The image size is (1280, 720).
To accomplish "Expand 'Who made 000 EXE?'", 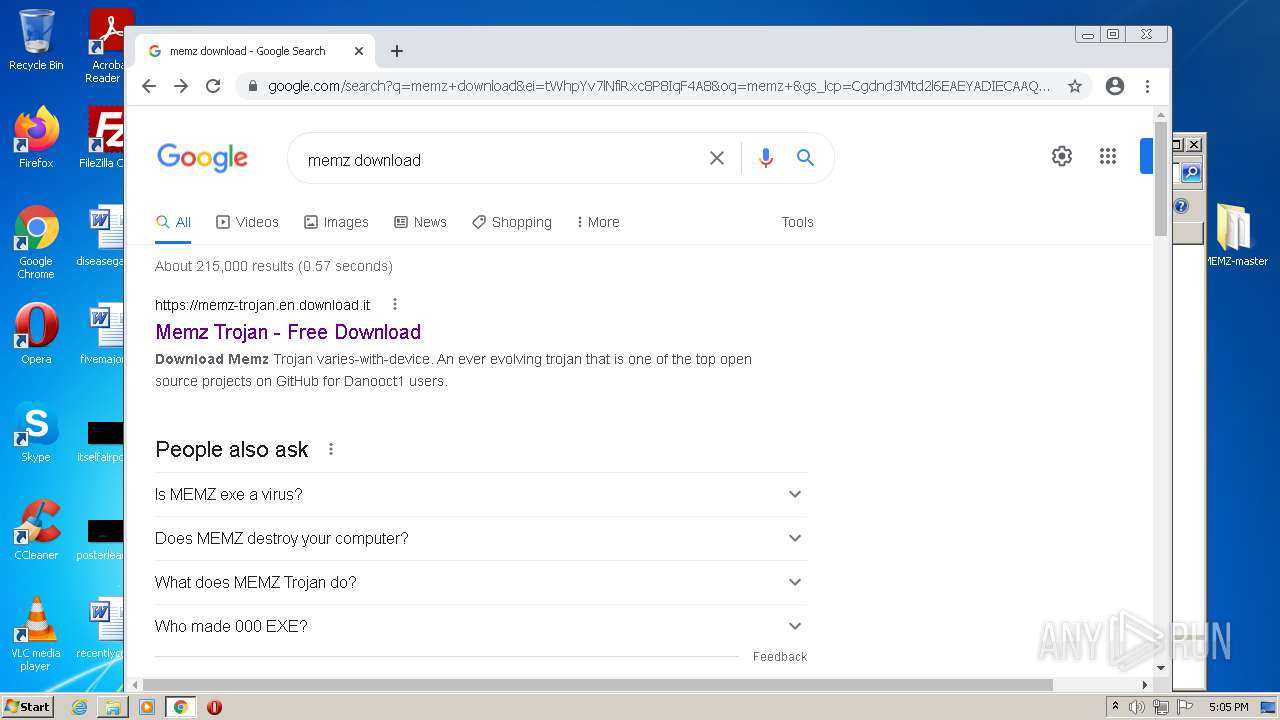I will pyautogui.click(x=481, y=626).
